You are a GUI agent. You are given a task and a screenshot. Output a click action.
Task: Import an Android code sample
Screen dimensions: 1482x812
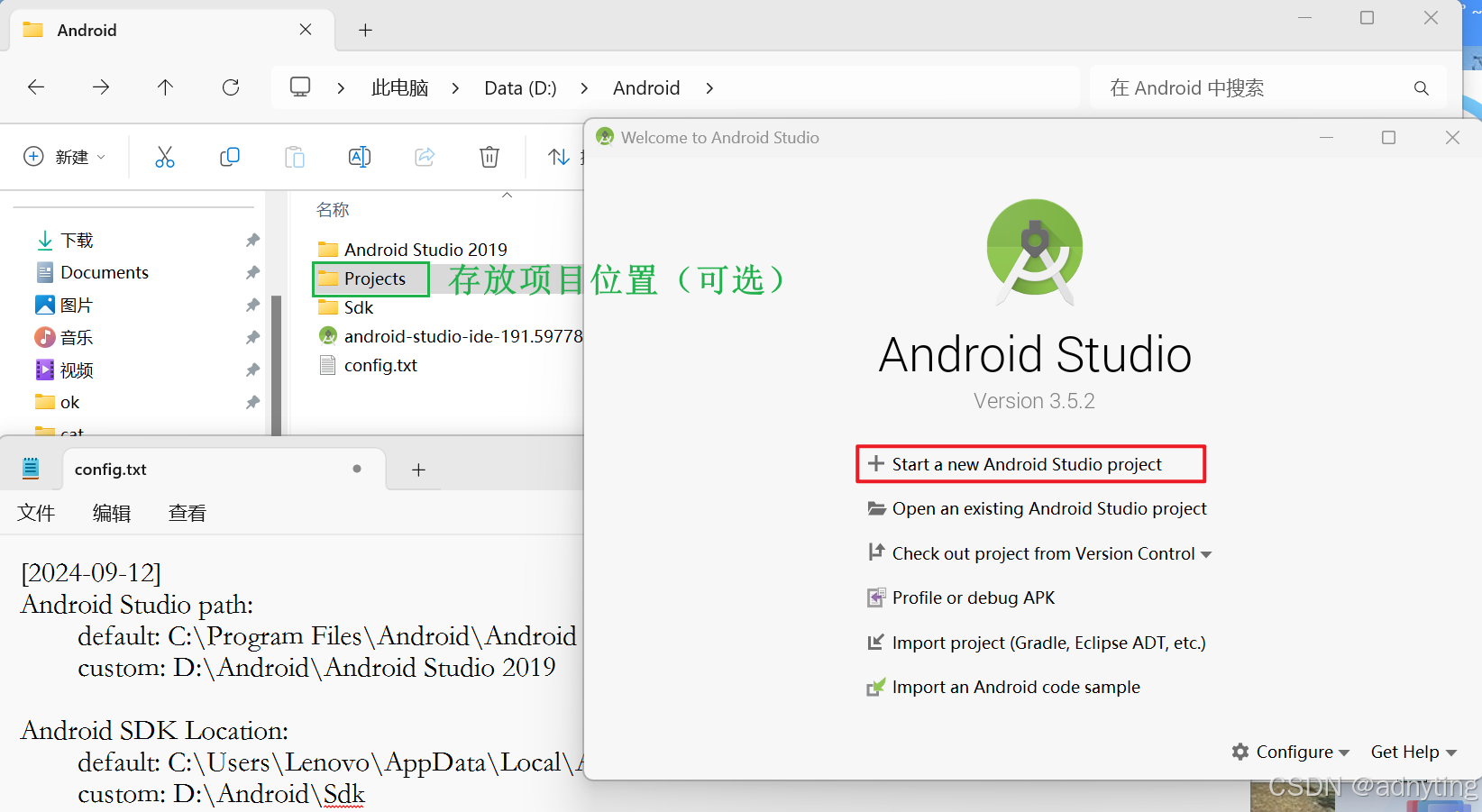1003,687
